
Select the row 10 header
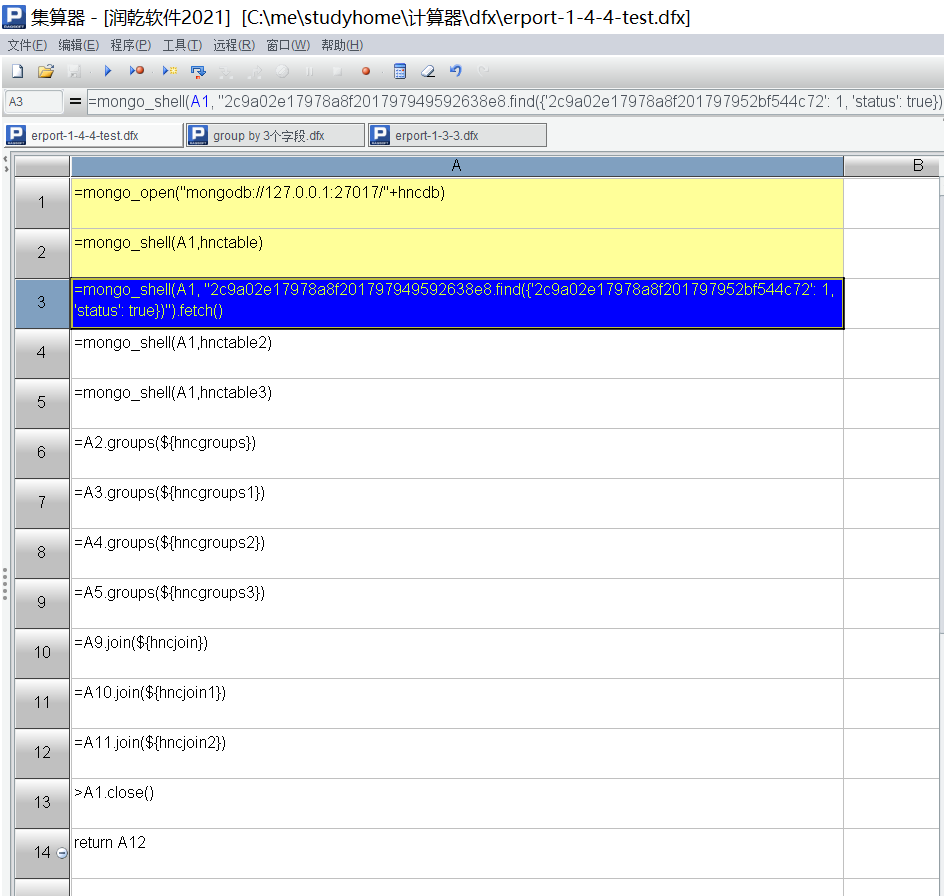(x=42, y=653)
